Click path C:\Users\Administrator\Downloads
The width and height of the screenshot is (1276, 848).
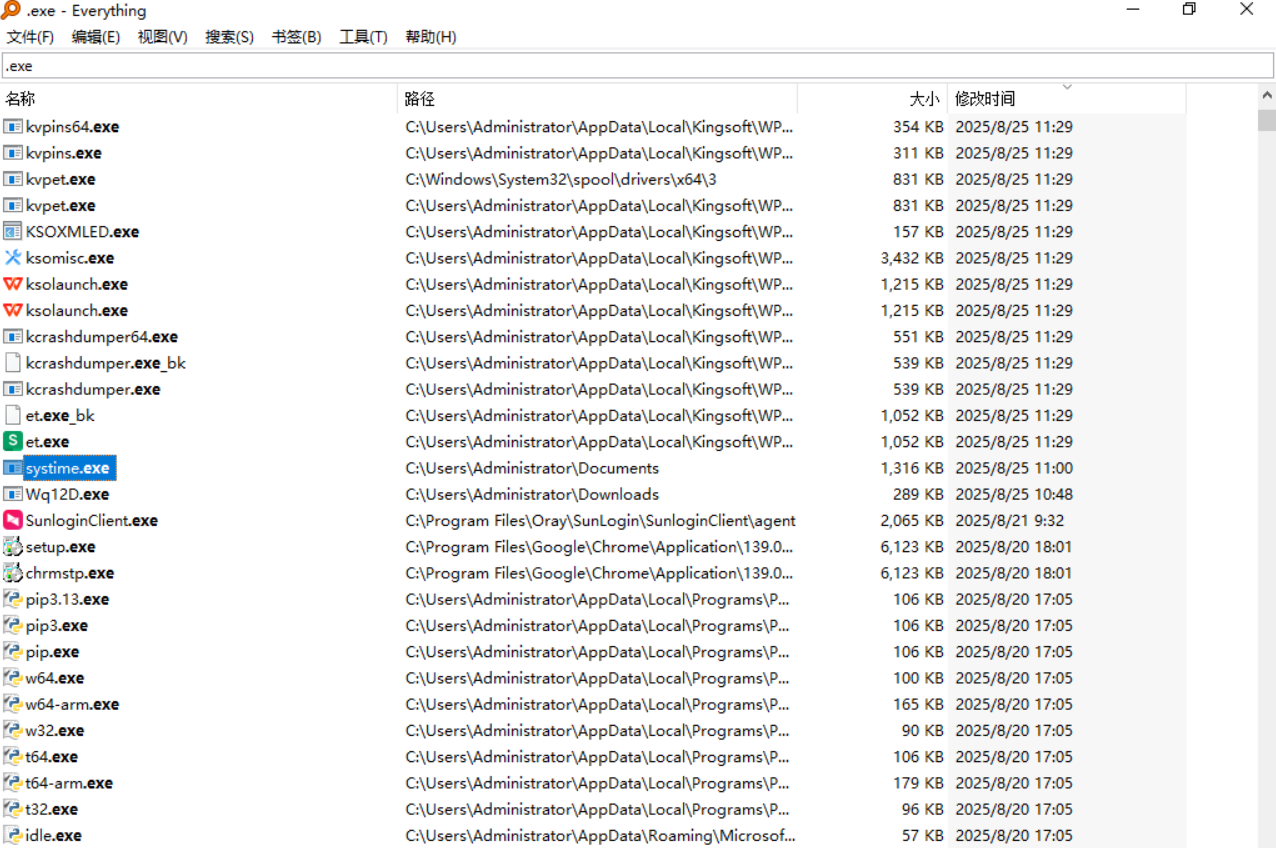point(532,494)
